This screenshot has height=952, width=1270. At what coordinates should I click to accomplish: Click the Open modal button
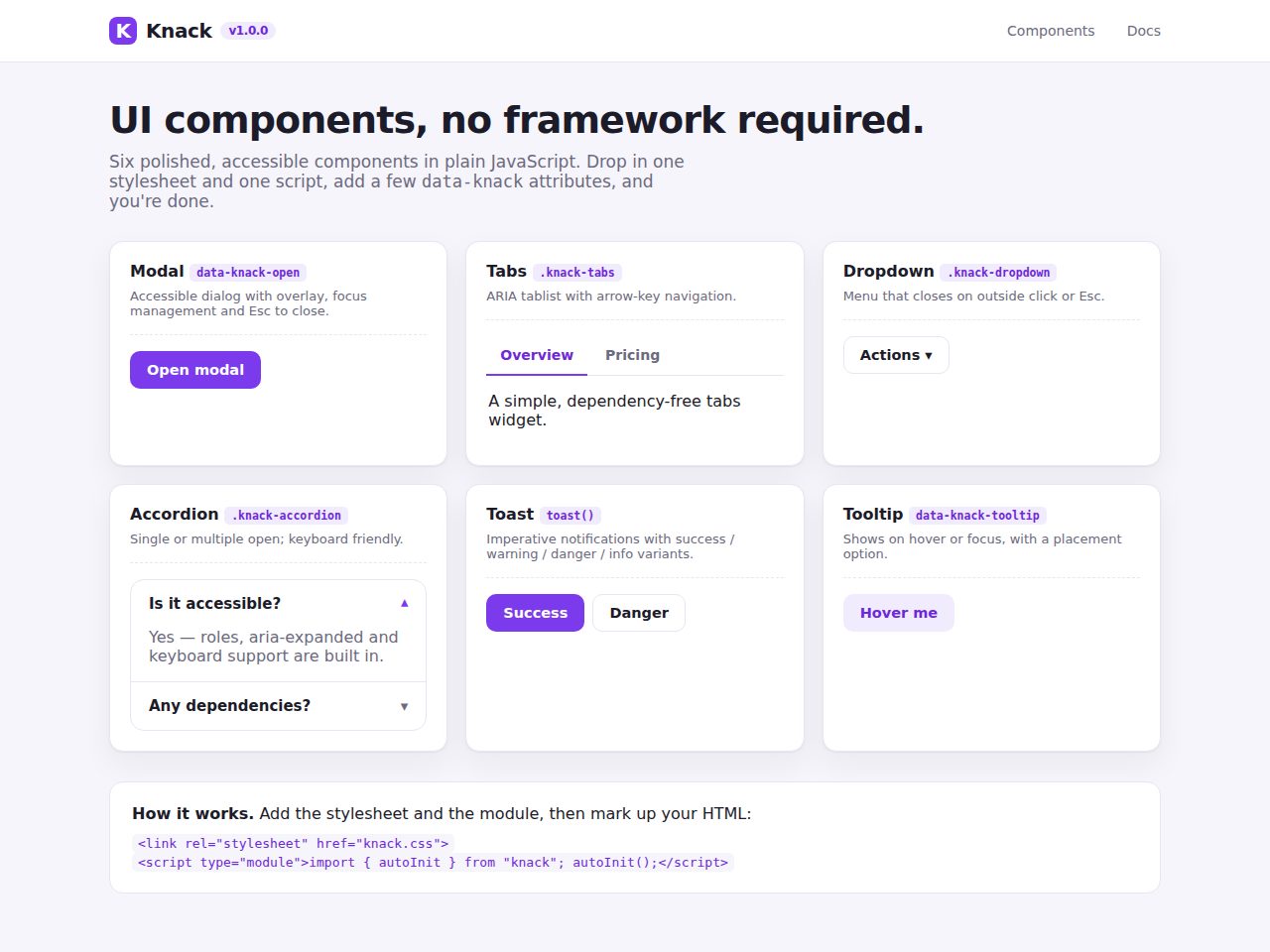click(x=195, y=370)
